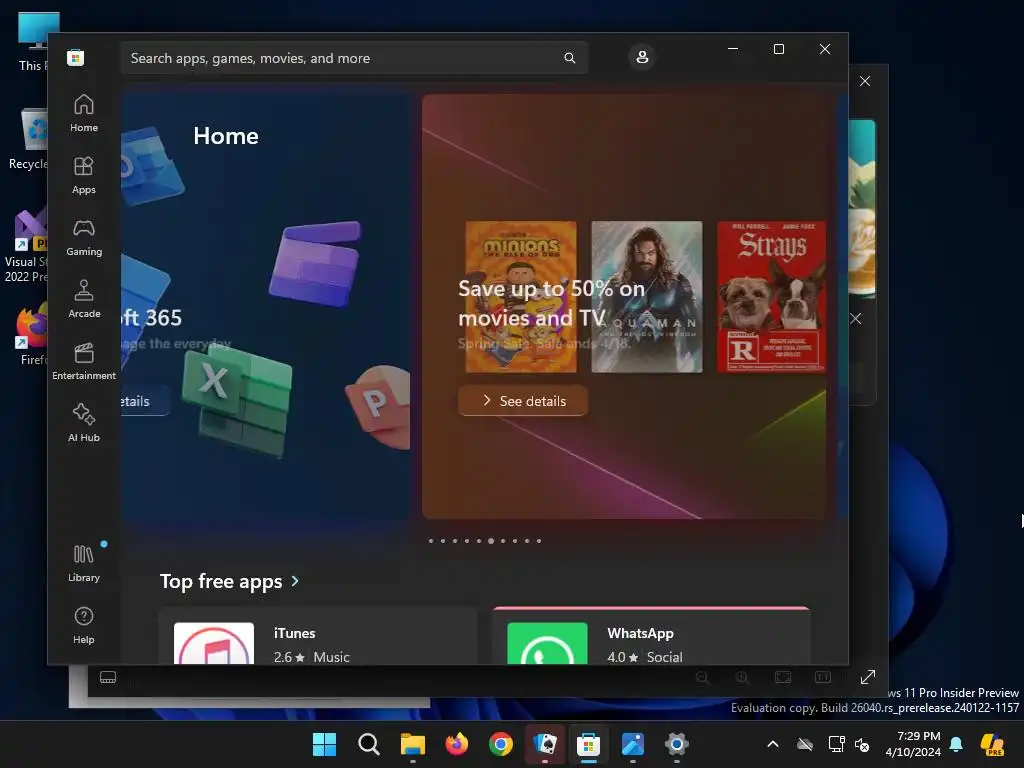Launch Google Chrome from taskbar
Image resolution: width=1024 pixels, height=768 pixels.
[501, 744]
